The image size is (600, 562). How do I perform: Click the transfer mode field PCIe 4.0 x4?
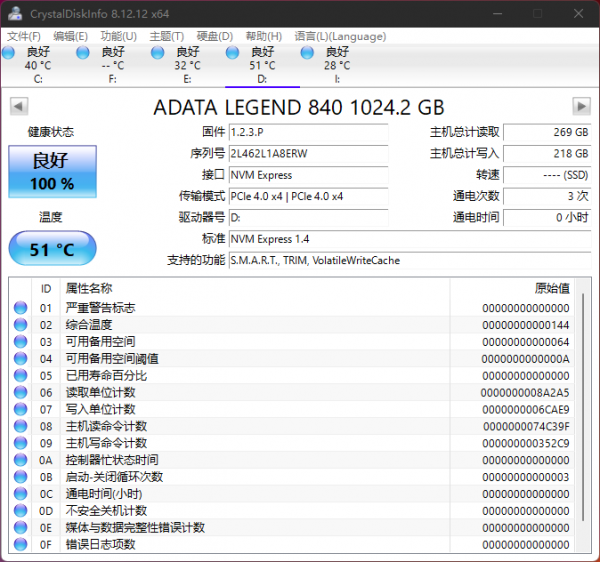[x=308, y=196]
